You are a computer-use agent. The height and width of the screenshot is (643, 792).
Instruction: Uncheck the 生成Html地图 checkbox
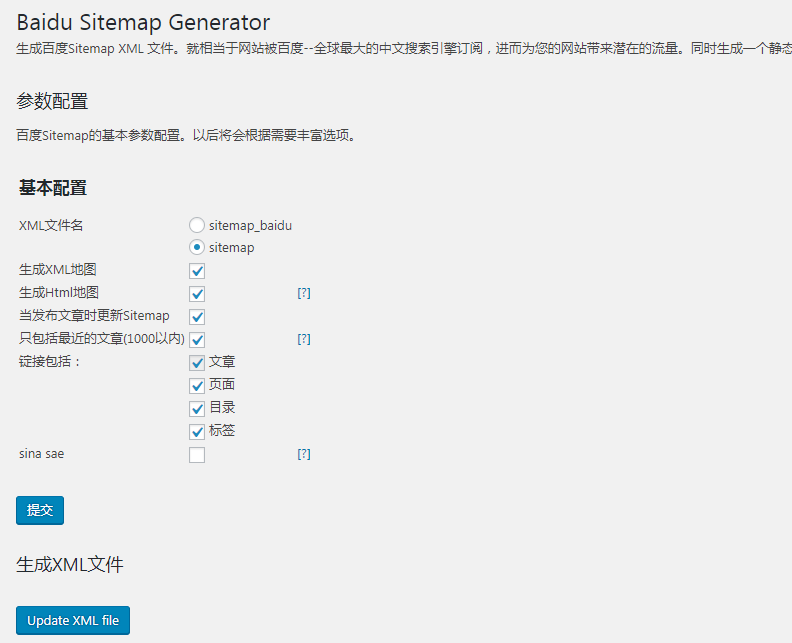[197, 294]
